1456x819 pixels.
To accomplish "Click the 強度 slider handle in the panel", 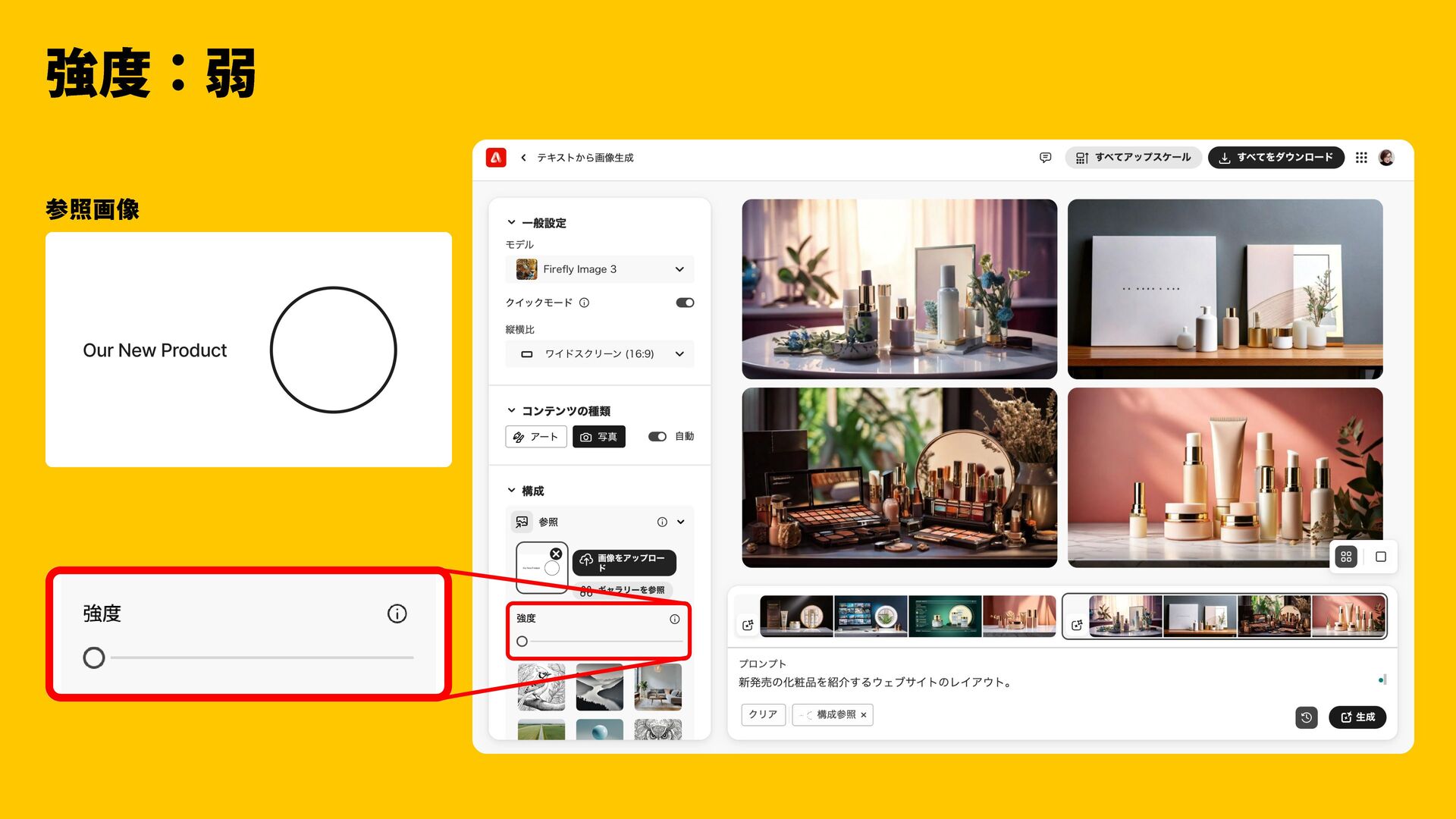I will point(522,642).
